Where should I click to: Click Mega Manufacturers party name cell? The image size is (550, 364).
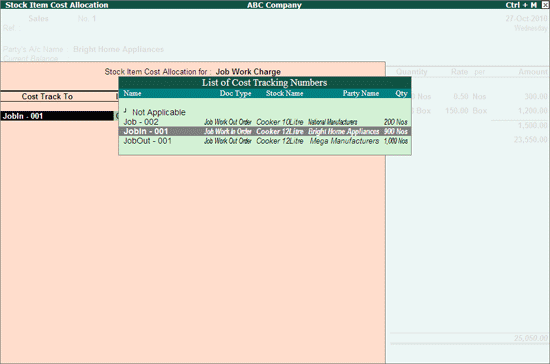pos(344,141)
